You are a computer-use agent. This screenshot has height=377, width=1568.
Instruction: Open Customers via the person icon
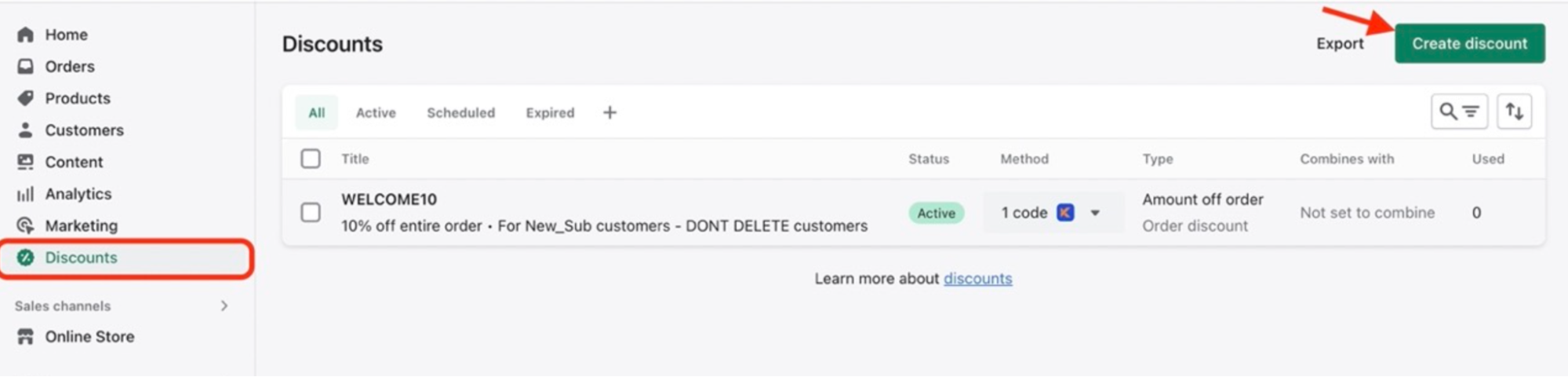tap(26, 130)
